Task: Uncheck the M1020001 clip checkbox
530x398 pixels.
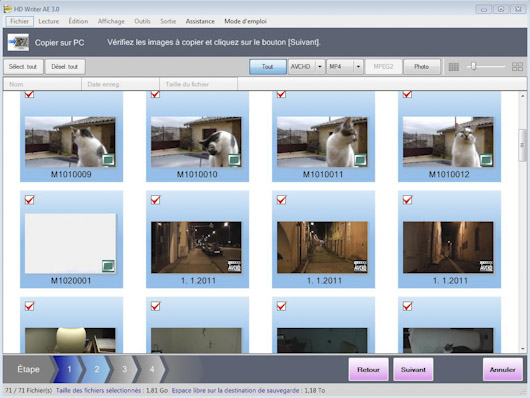Action: tap(29, 200)
